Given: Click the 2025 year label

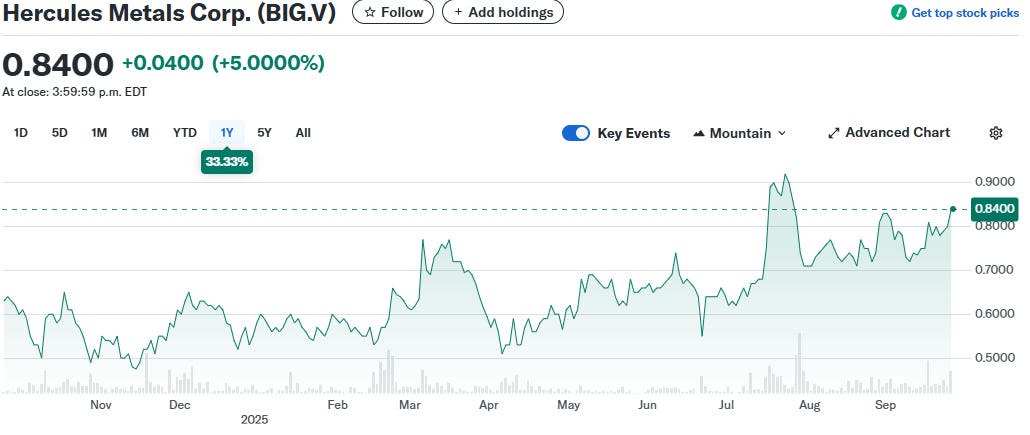Looking at the screenshot, I should (255, 420).
